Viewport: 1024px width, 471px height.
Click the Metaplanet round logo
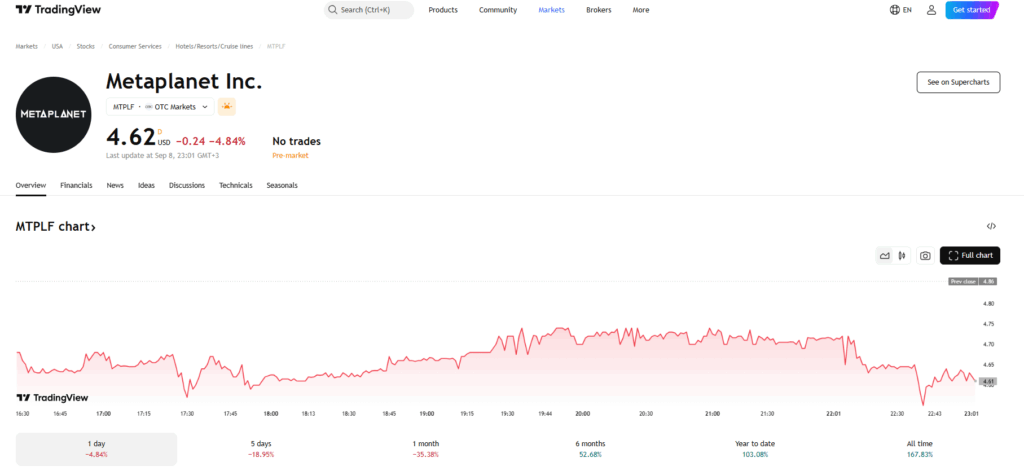(54, 114)
